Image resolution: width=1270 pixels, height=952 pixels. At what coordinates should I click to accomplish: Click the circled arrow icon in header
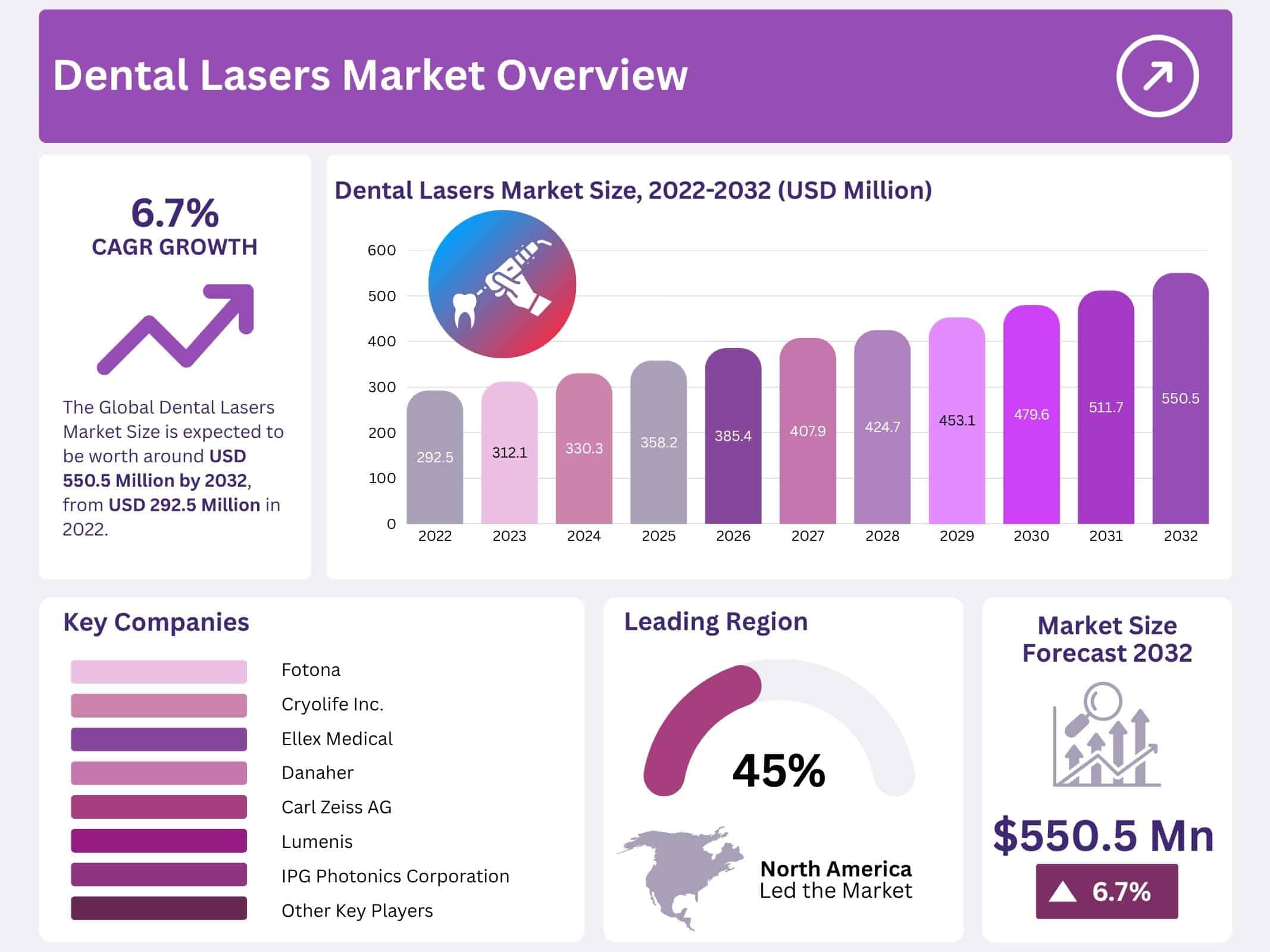1157,76
